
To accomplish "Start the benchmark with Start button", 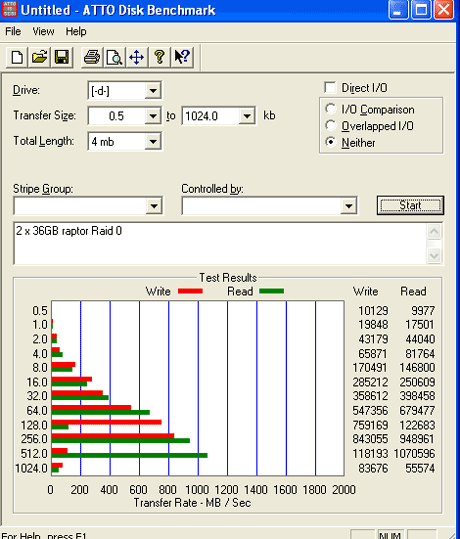I will click(410, 205).
